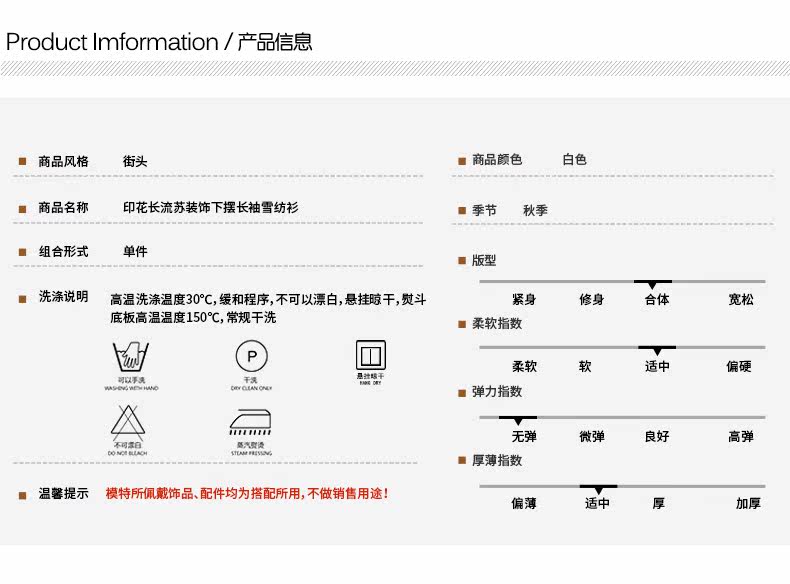Click the 版型 fit slider marker at 合体
The image size is (790, 584).
tap(652, 284)
